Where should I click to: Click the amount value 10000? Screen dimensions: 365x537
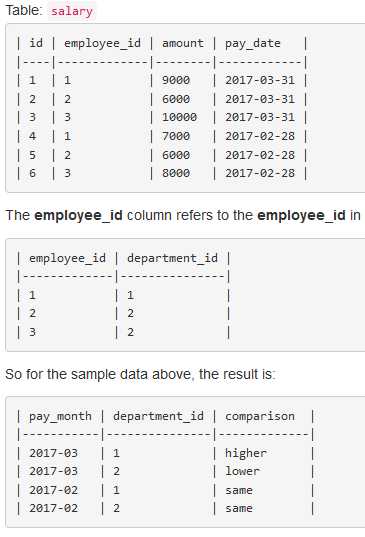tap(179, 117)
